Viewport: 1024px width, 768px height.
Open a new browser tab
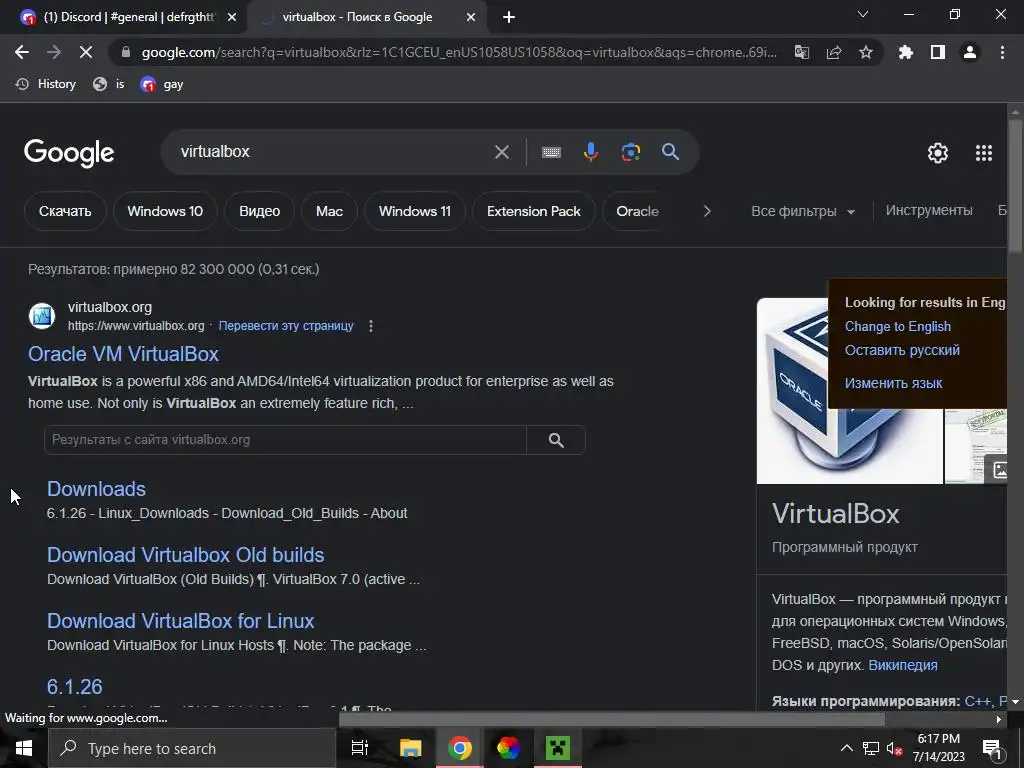(x=509, y=18)
